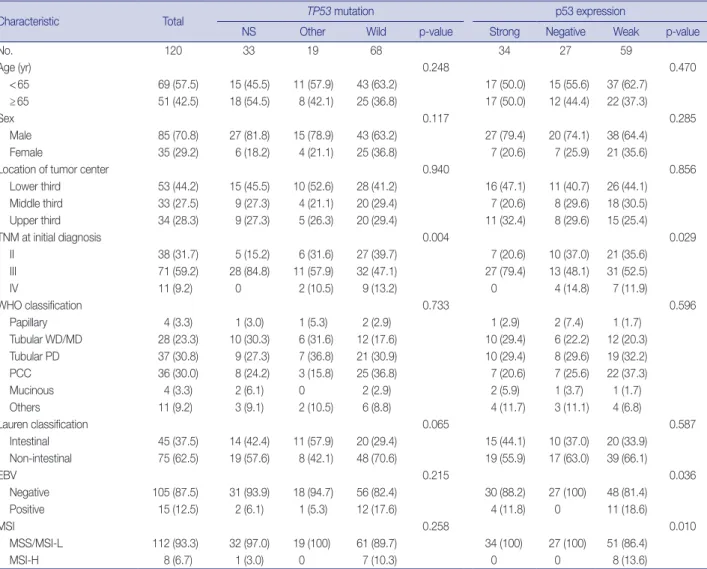The height and width of the screenshot is (569, 707).
Task: Click total value '105 (87.5)' for EBV Negative
Action: [175, 492]
